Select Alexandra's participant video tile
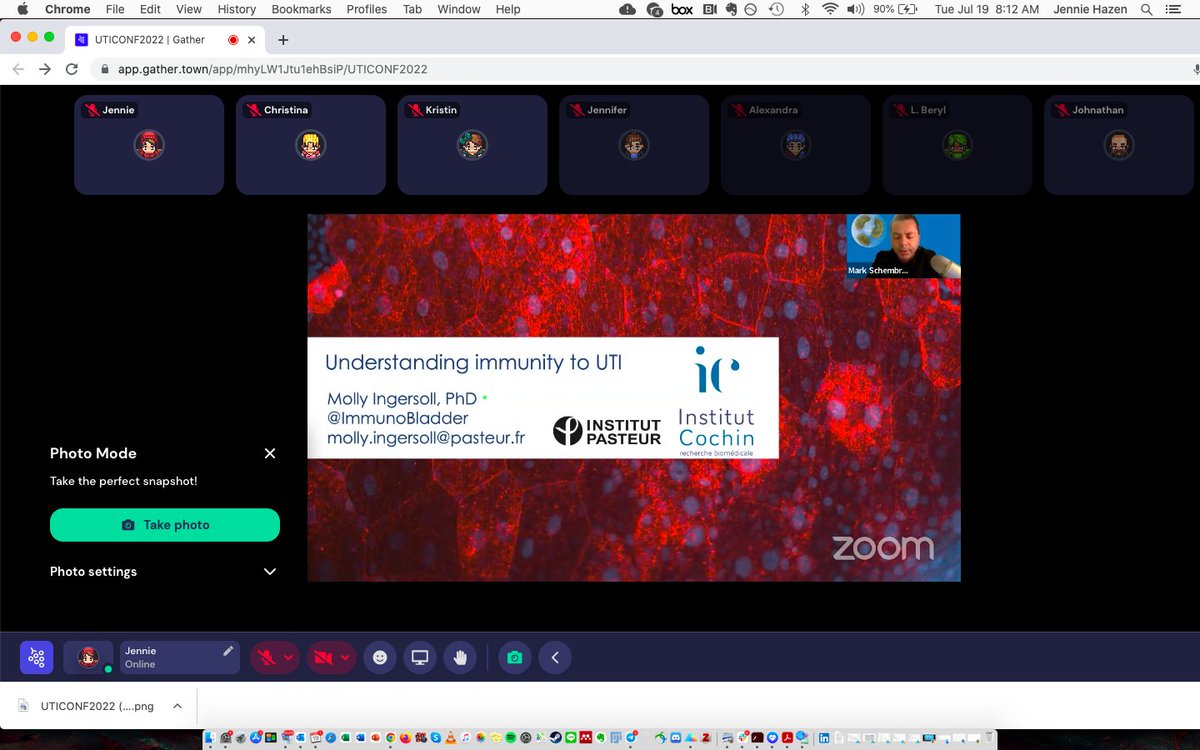1200x750 pixels. tap(796, 144)
